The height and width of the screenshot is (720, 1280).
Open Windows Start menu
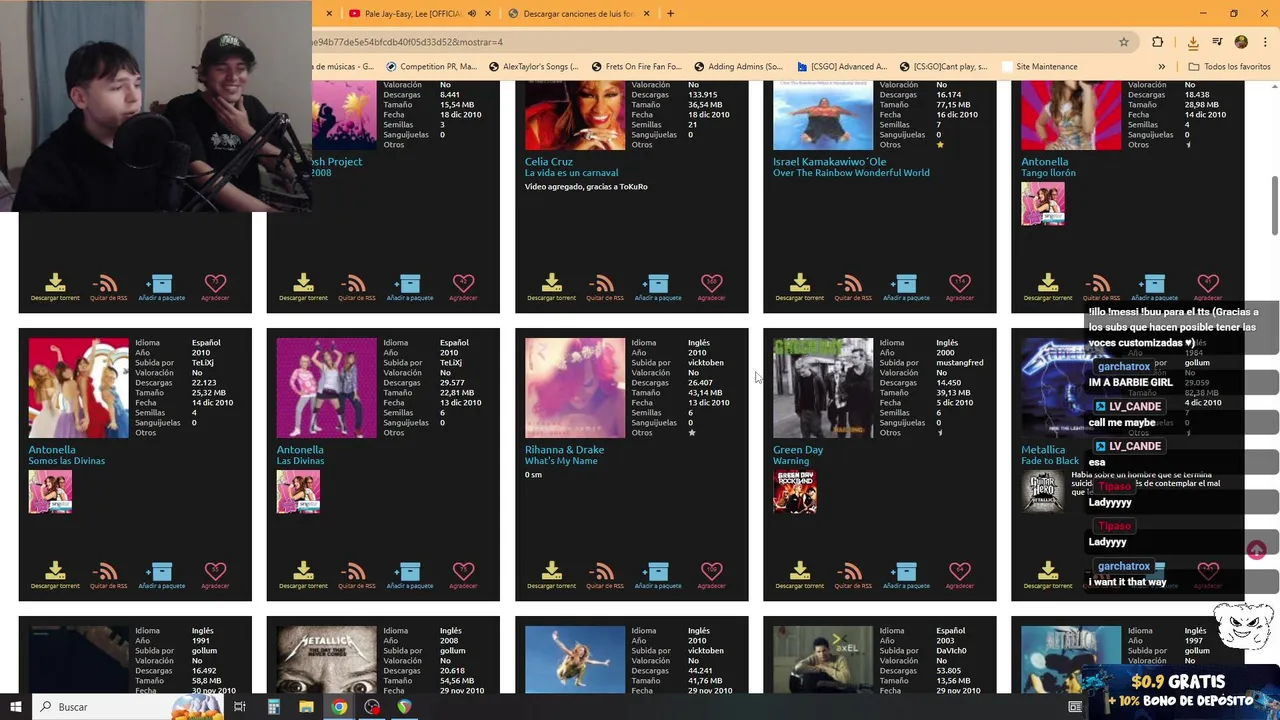point(15,707)
